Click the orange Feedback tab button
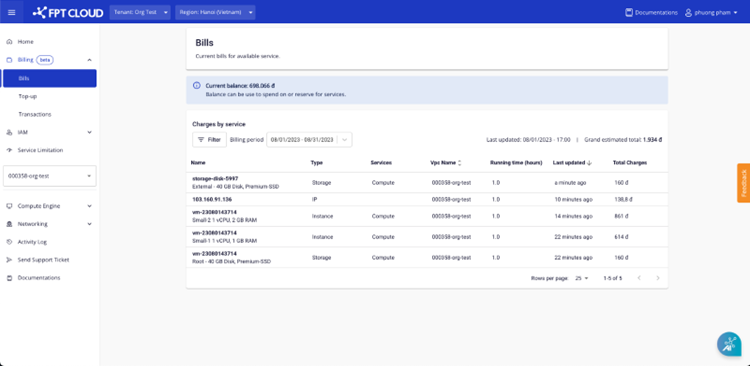750x366 pixels. 743,183
